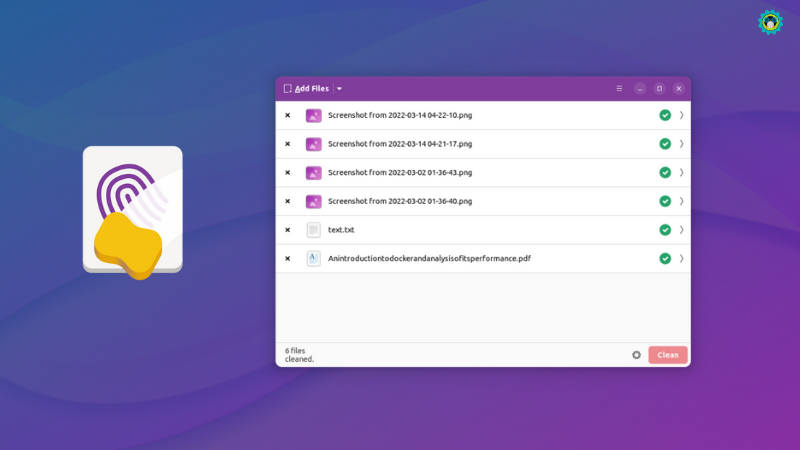The image size is (800, 450).
Task: Close the Metadata Cleaner window
Action: point(679,89)
